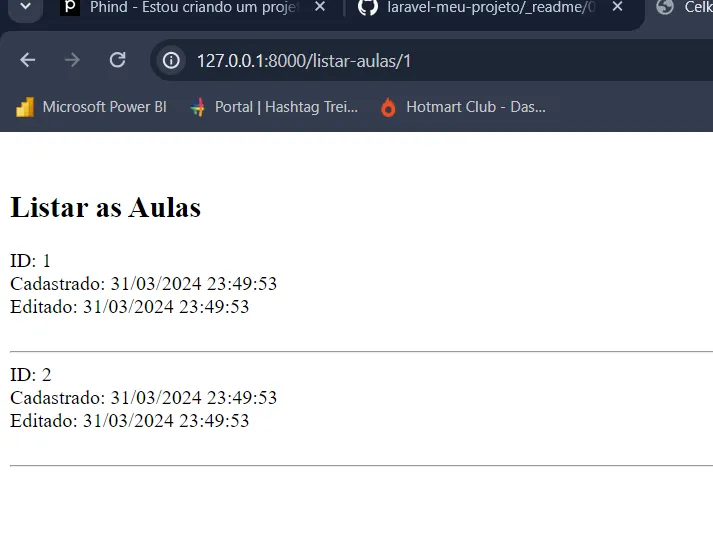Screen dimensions: 713x546
Task: Click the Power BI bookmark icon
Action: [25, 107]
